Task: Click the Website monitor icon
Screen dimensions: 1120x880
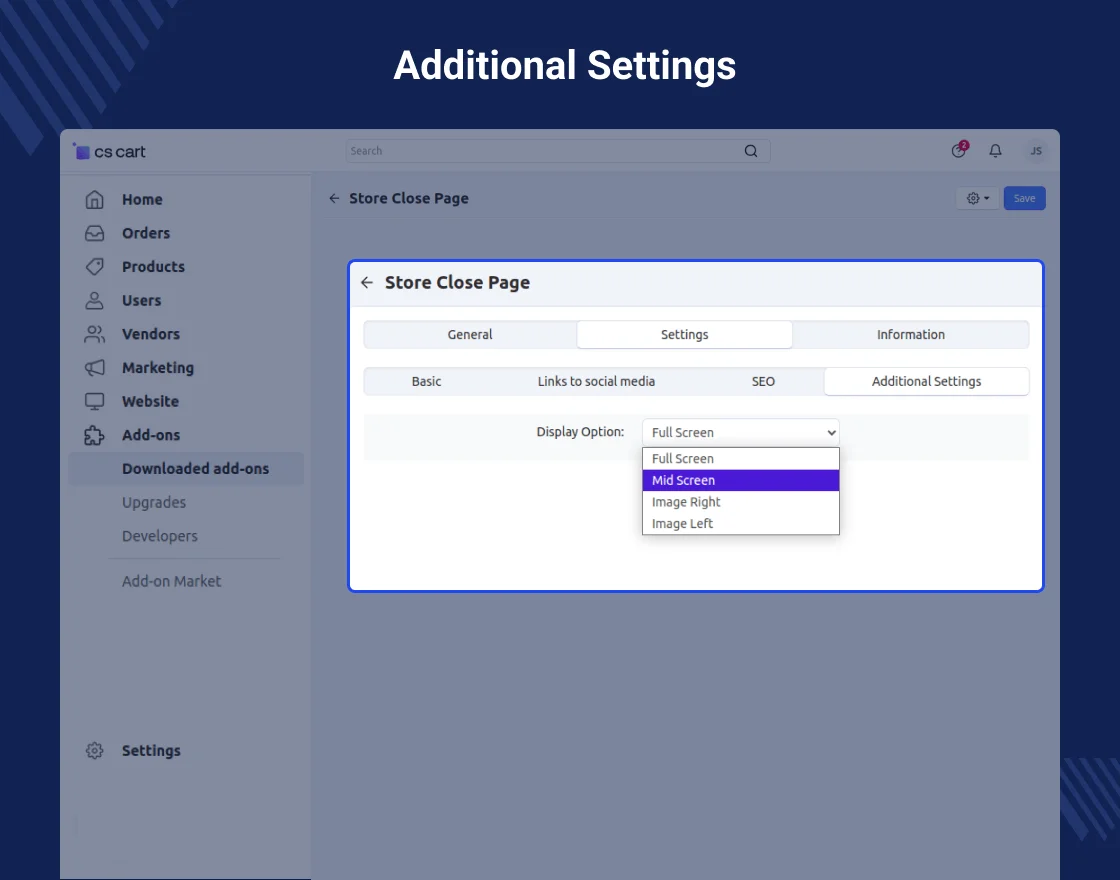Action: click(x=95, y=401)
